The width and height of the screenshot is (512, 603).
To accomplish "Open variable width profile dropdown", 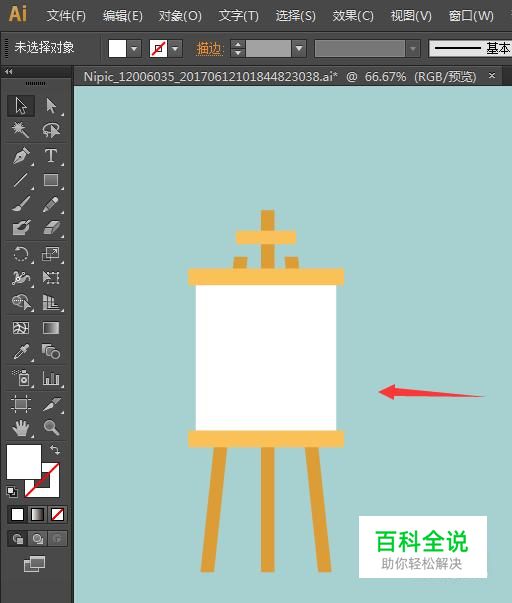I will click(413, 49).
